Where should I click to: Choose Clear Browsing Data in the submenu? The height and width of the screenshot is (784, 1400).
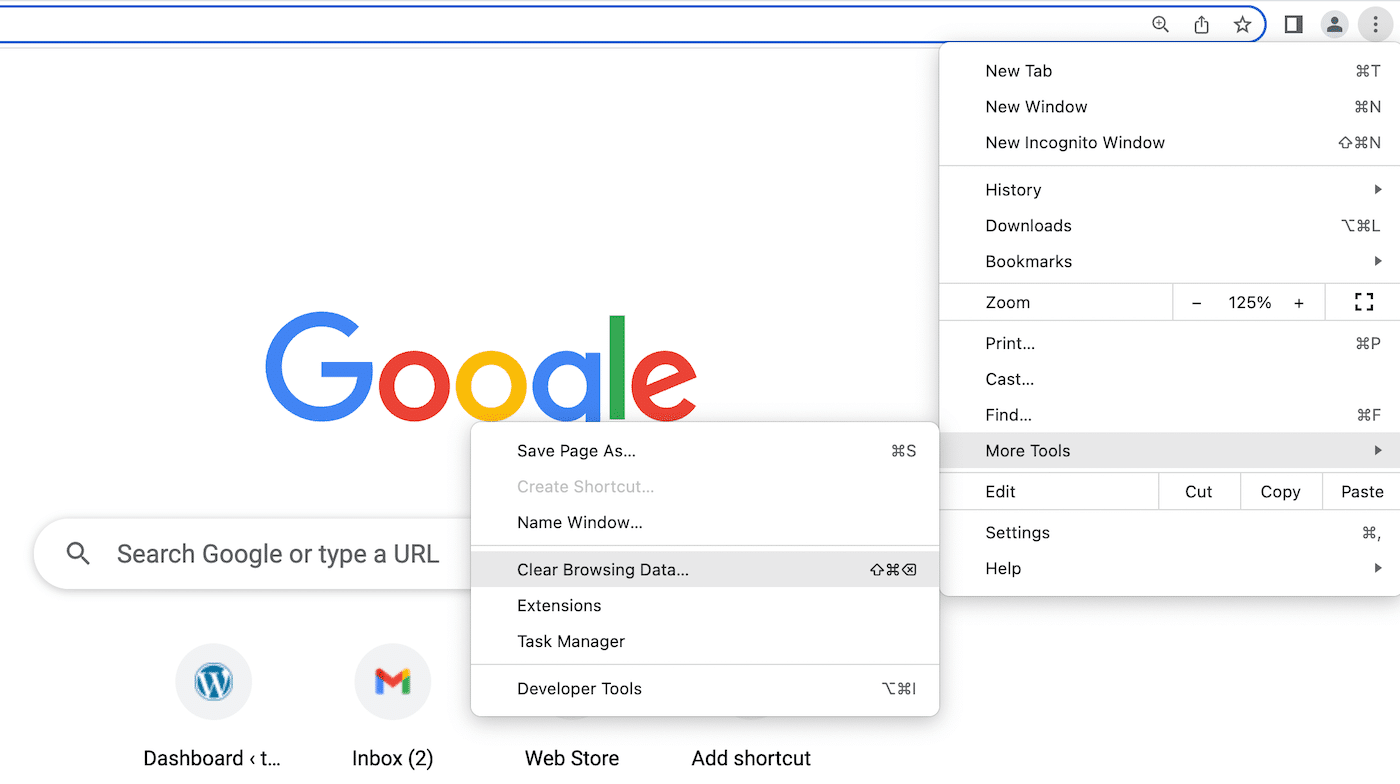click(x=602, y=569)
